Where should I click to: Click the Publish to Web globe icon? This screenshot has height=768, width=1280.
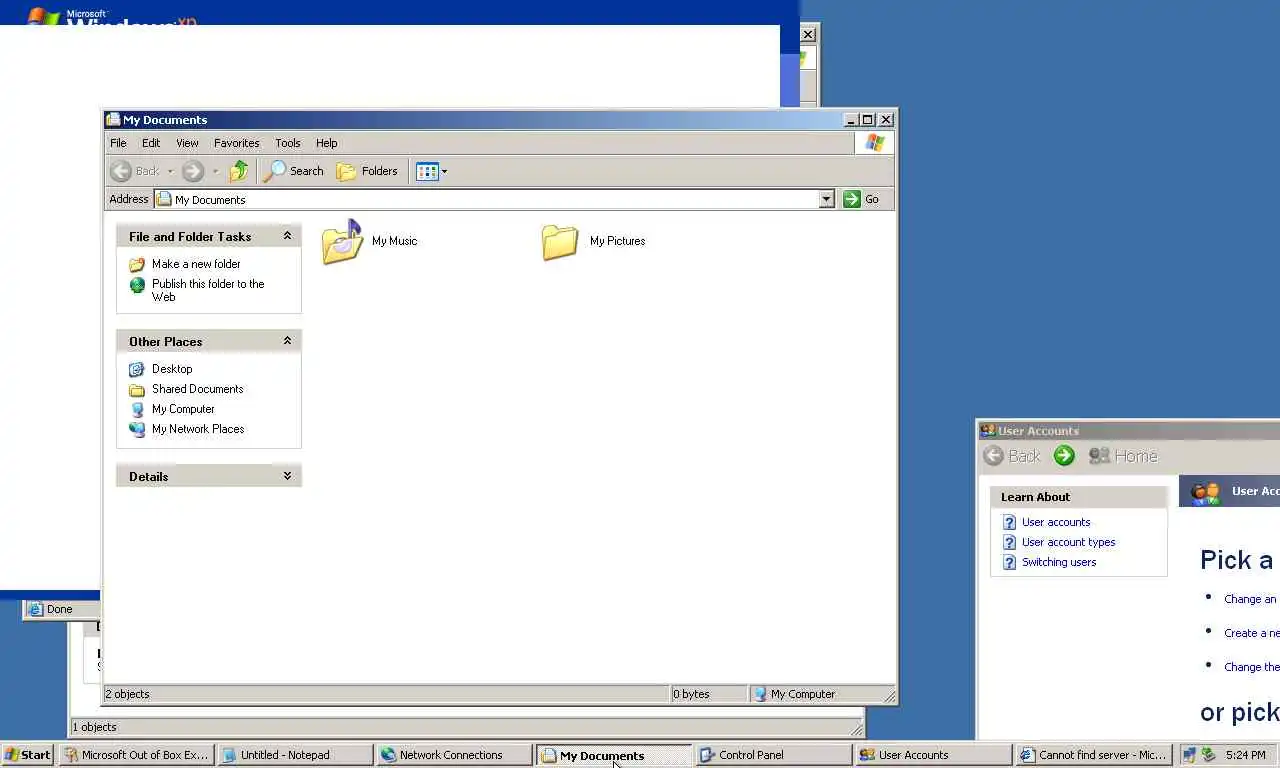tap(137, 285)
